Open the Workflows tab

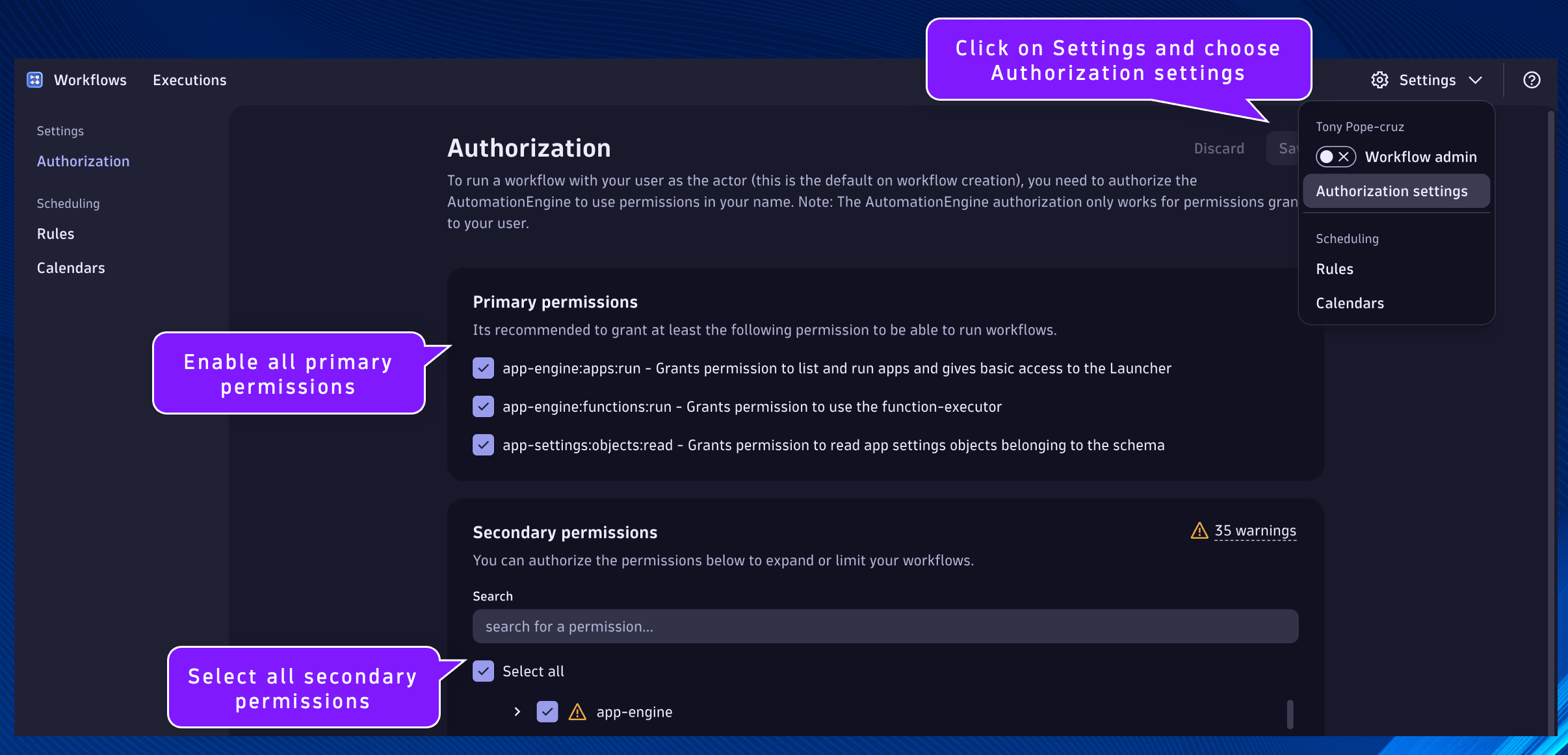tap(90, 80)
